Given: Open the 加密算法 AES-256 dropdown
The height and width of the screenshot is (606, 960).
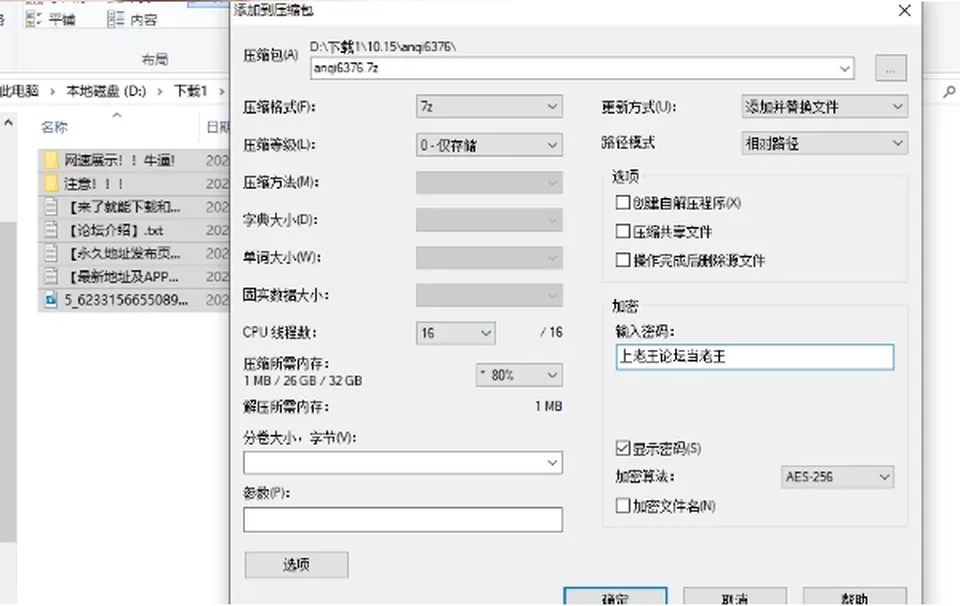Looking at the screenshot, I should coord(838,477).
